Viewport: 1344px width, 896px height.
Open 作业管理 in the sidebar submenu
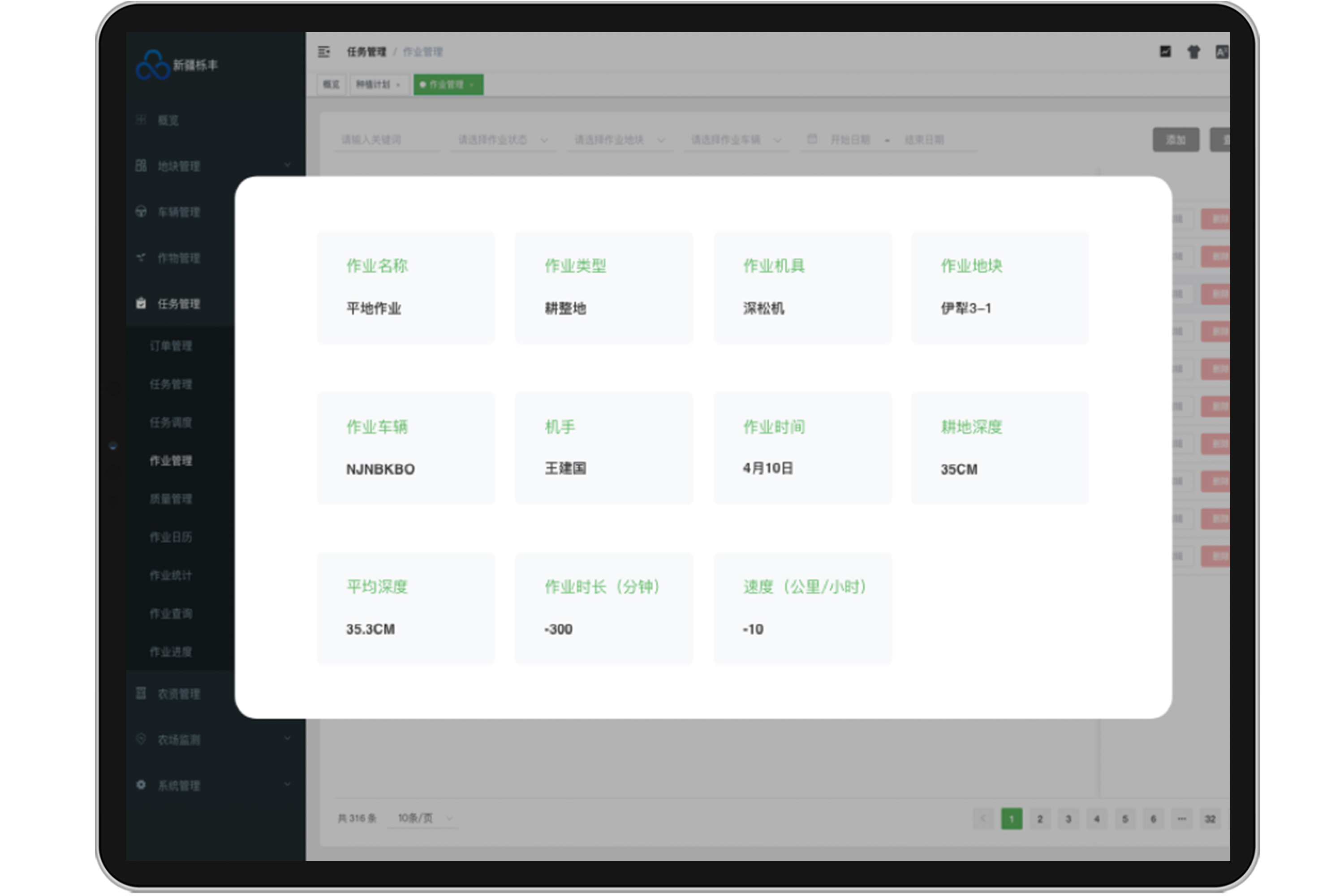[171, 461]
